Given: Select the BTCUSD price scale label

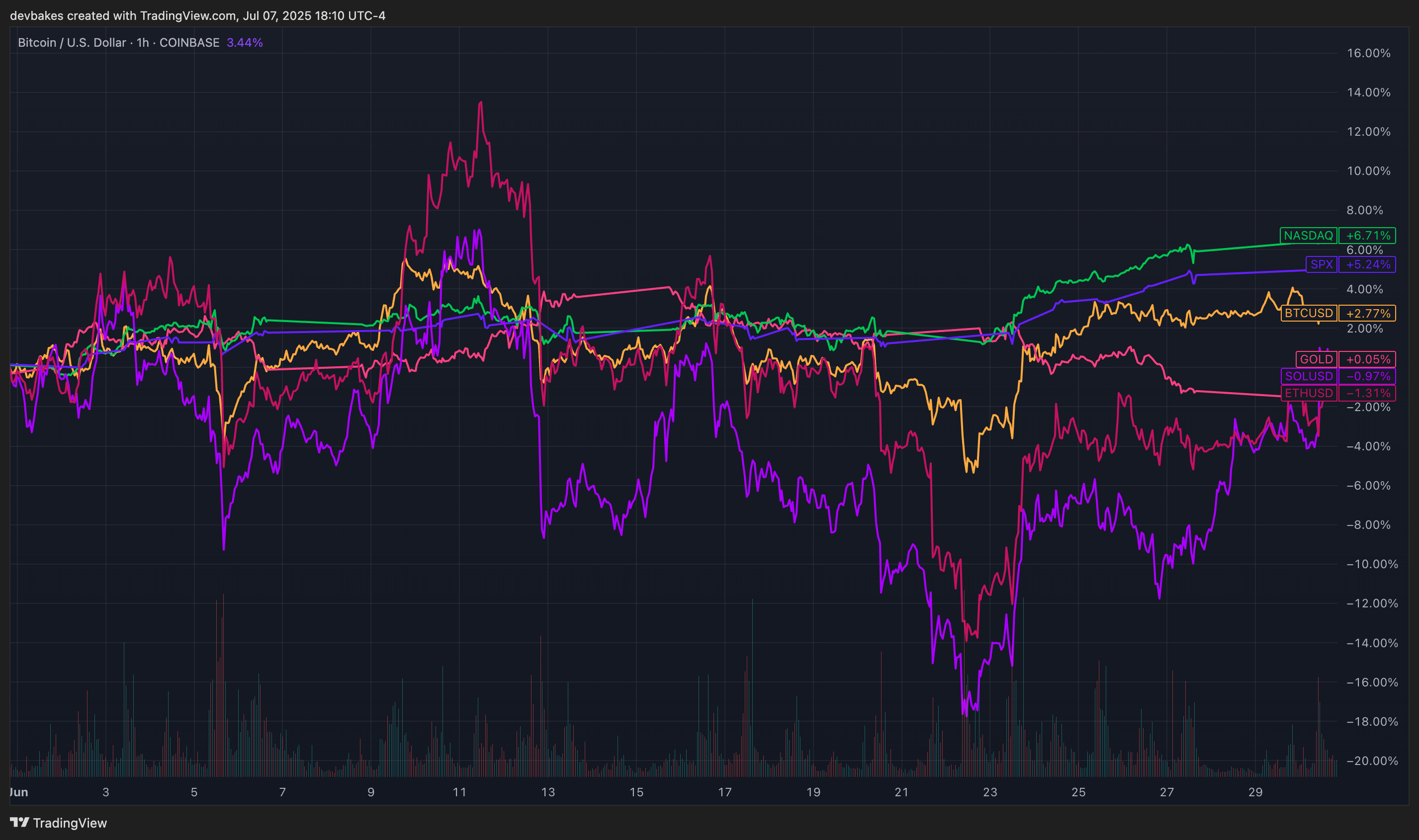Looking at the screenshot, I should (1309, 313).
